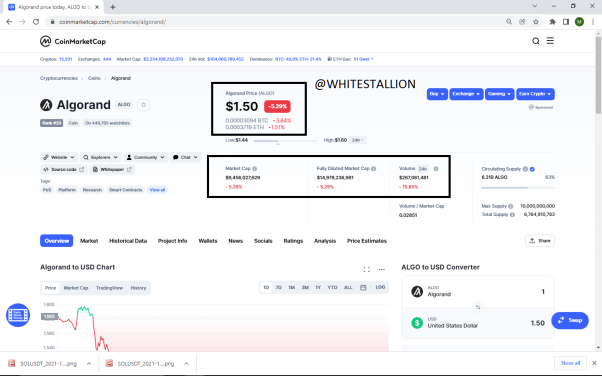602x377 pixels.
Task: Click the Algorand amount field in converter
Action: [478, 292]
